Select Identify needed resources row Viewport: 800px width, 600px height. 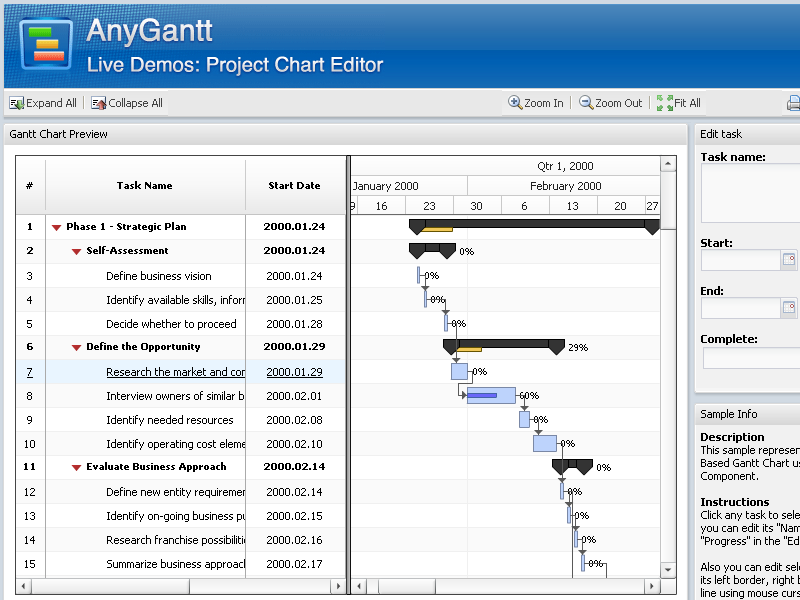pos(181,420)
